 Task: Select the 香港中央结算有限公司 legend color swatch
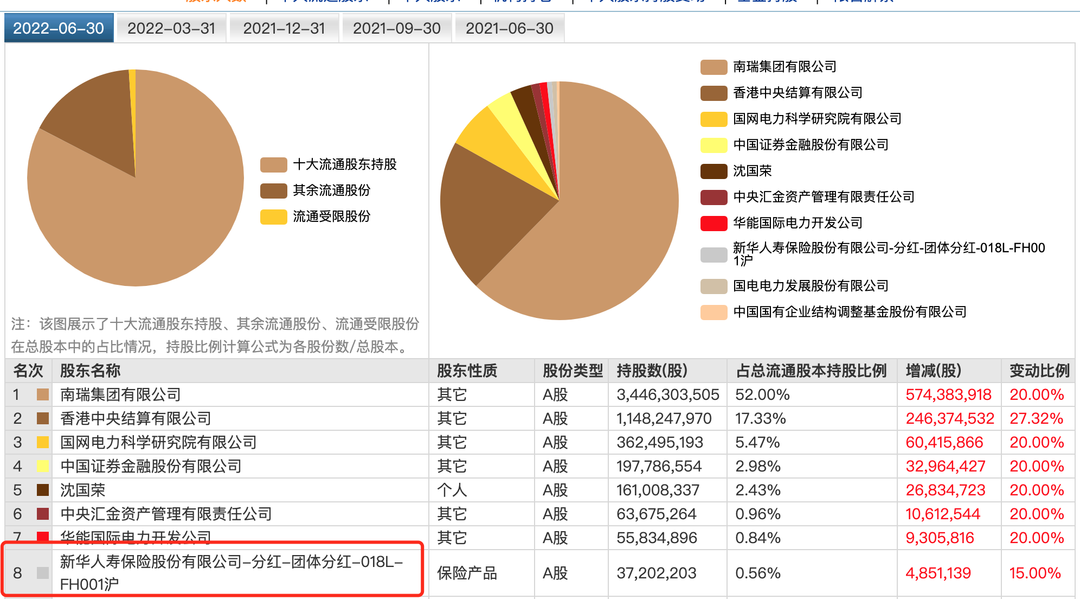pyautogui.click(x=714, y=93)
